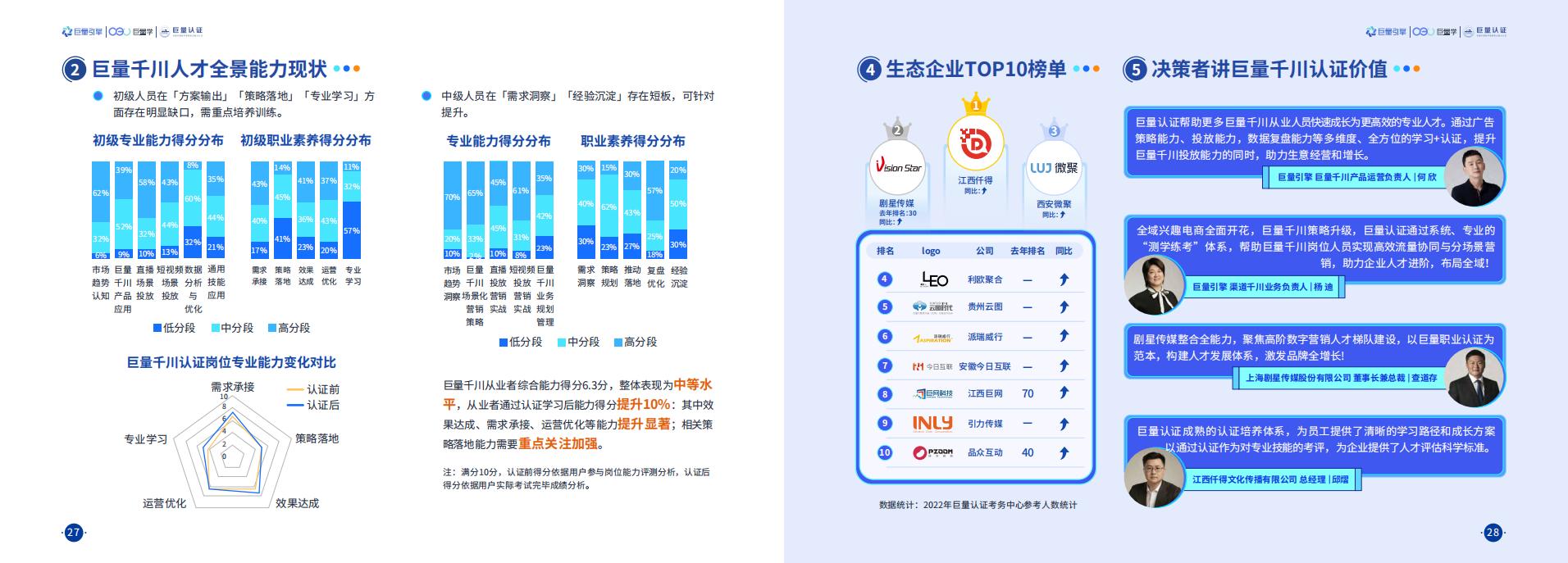Click the rank 7 circle badge
This screenshot has width=1568, height=563.
pyautogui.click(x=884, y=365)
